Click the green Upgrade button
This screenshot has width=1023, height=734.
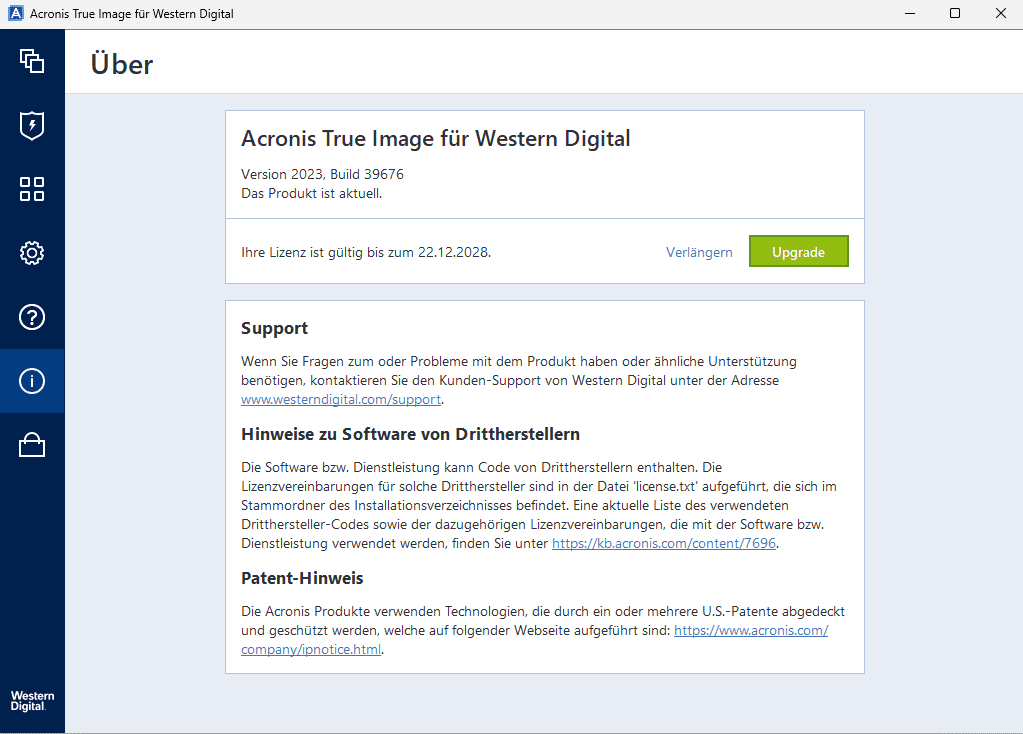pyautogui.click(x=799, y=252)
